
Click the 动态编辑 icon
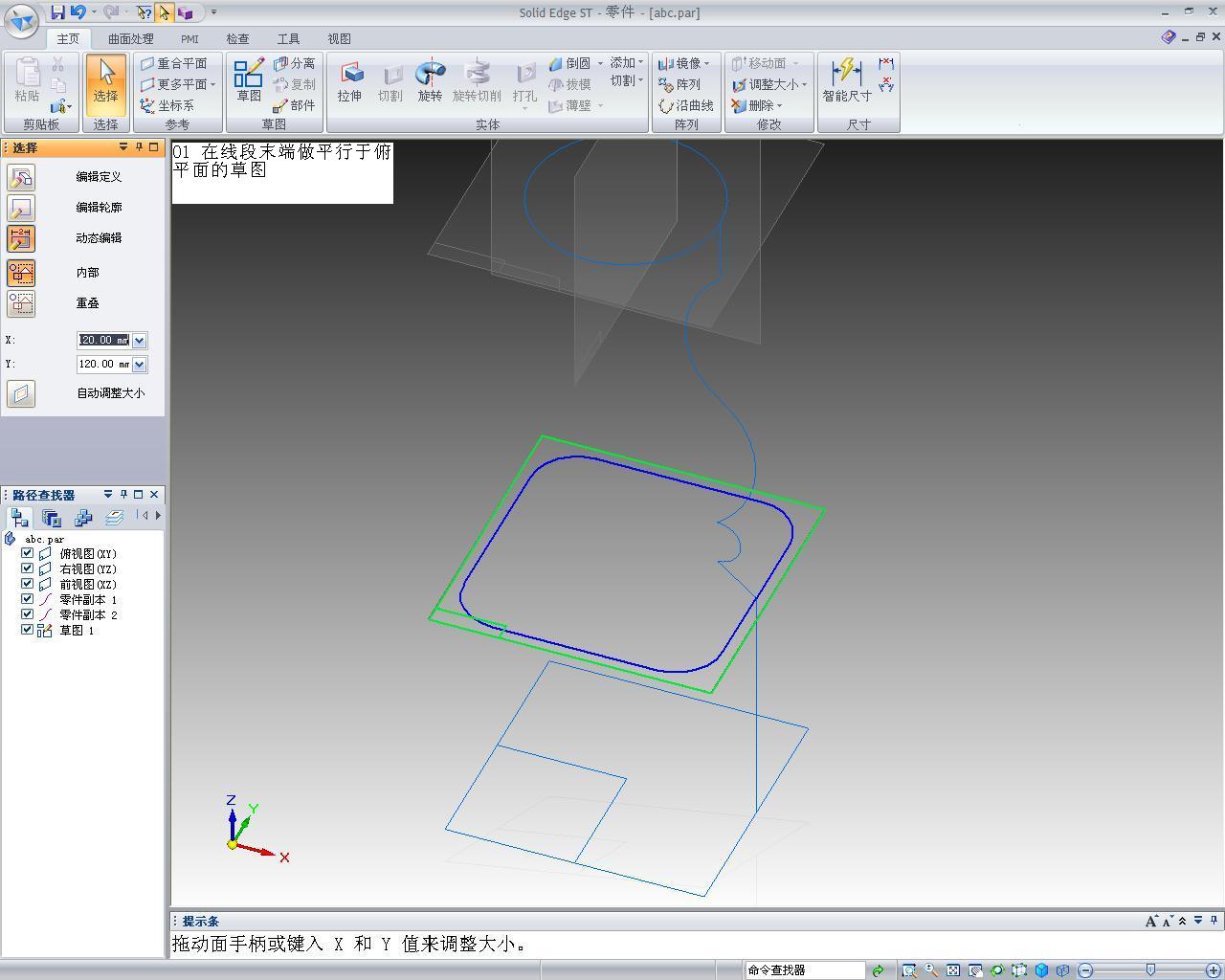[x=21, y=238]
